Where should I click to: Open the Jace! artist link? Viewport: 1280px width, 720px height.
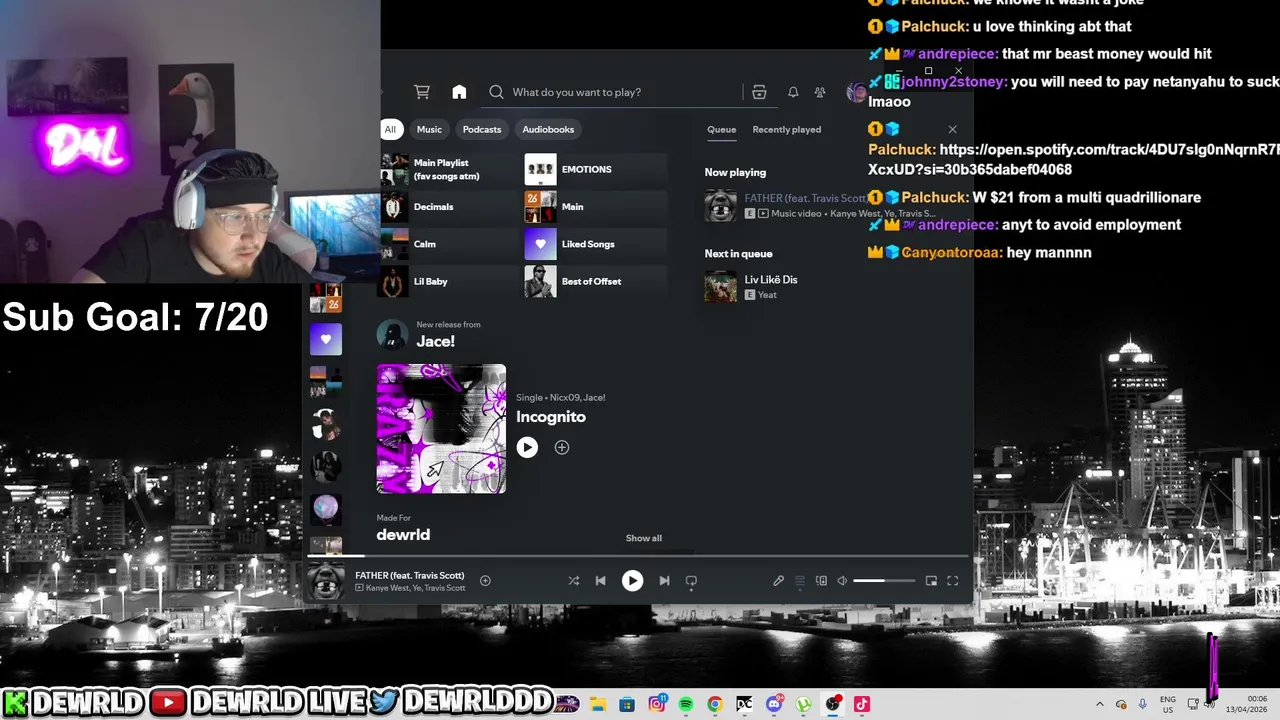[435, 341]
